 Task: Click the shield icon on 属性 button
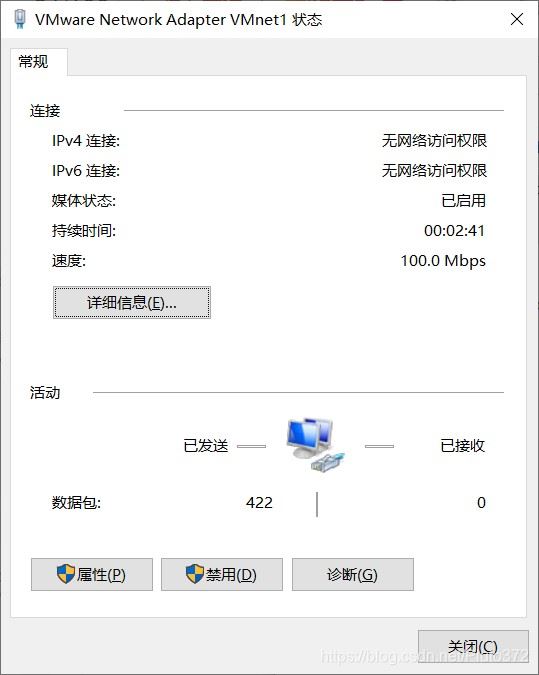click(66, 574)
